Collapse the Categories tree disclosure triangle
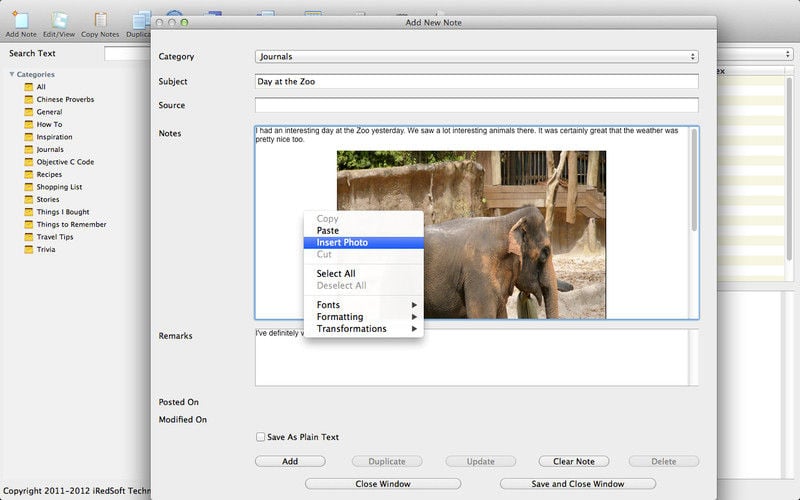The width and height of the screenshot is (800, 500). click(x=12, y=74)
